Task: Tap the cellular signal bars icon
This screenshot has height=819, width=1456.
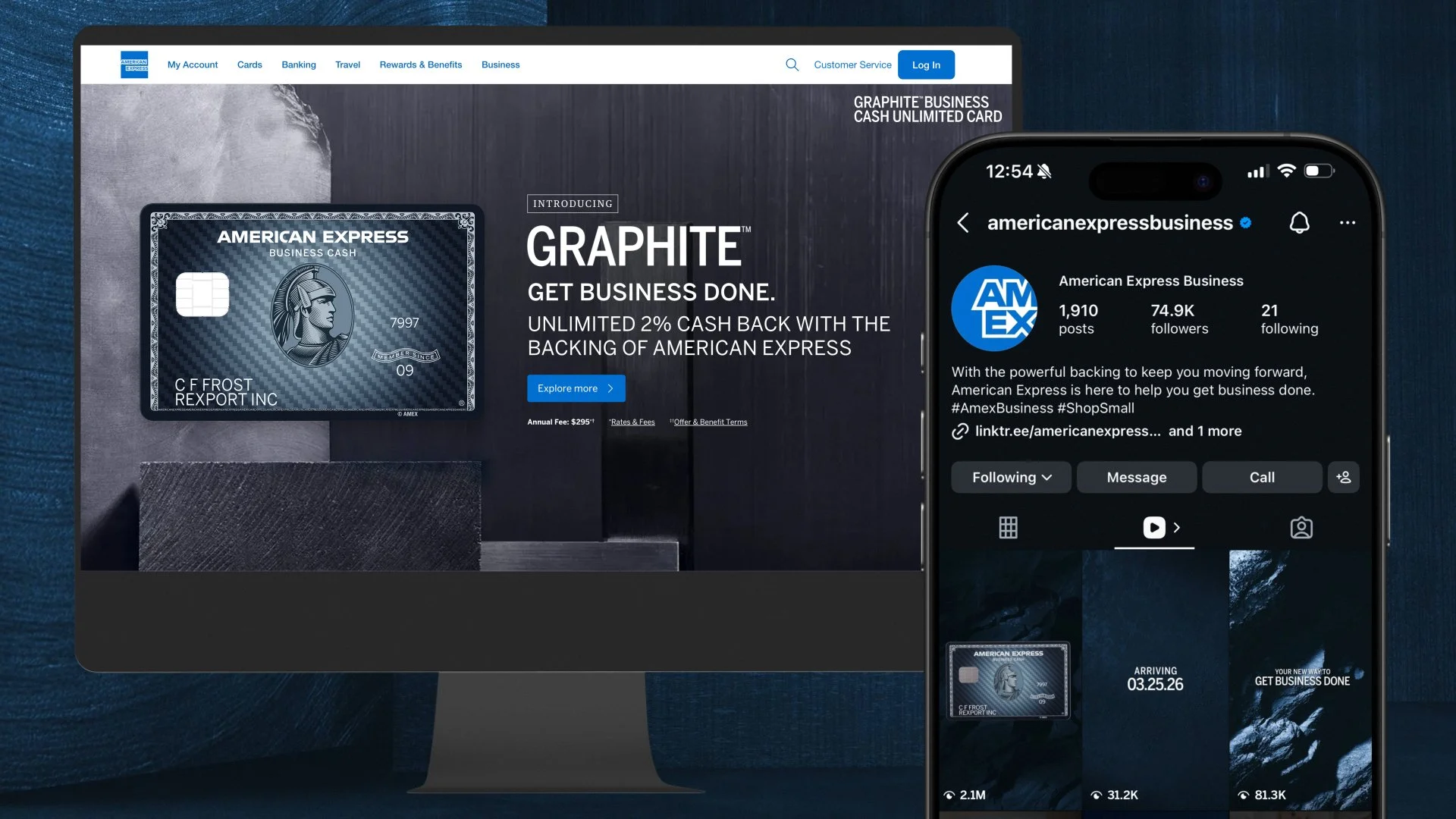Action: coord(1258,171)
